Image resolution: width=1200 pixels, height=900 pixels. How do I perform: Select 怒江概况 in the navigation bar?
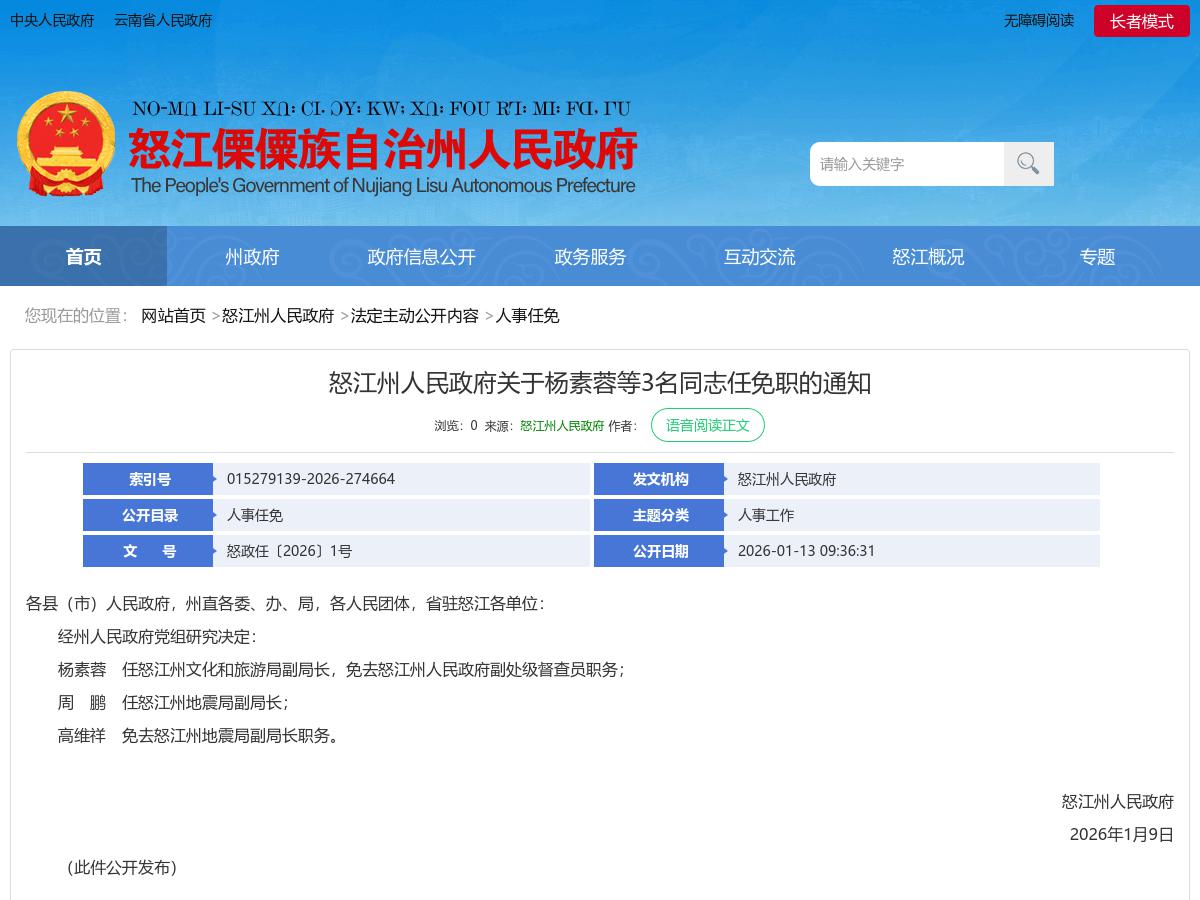[929, 256]
